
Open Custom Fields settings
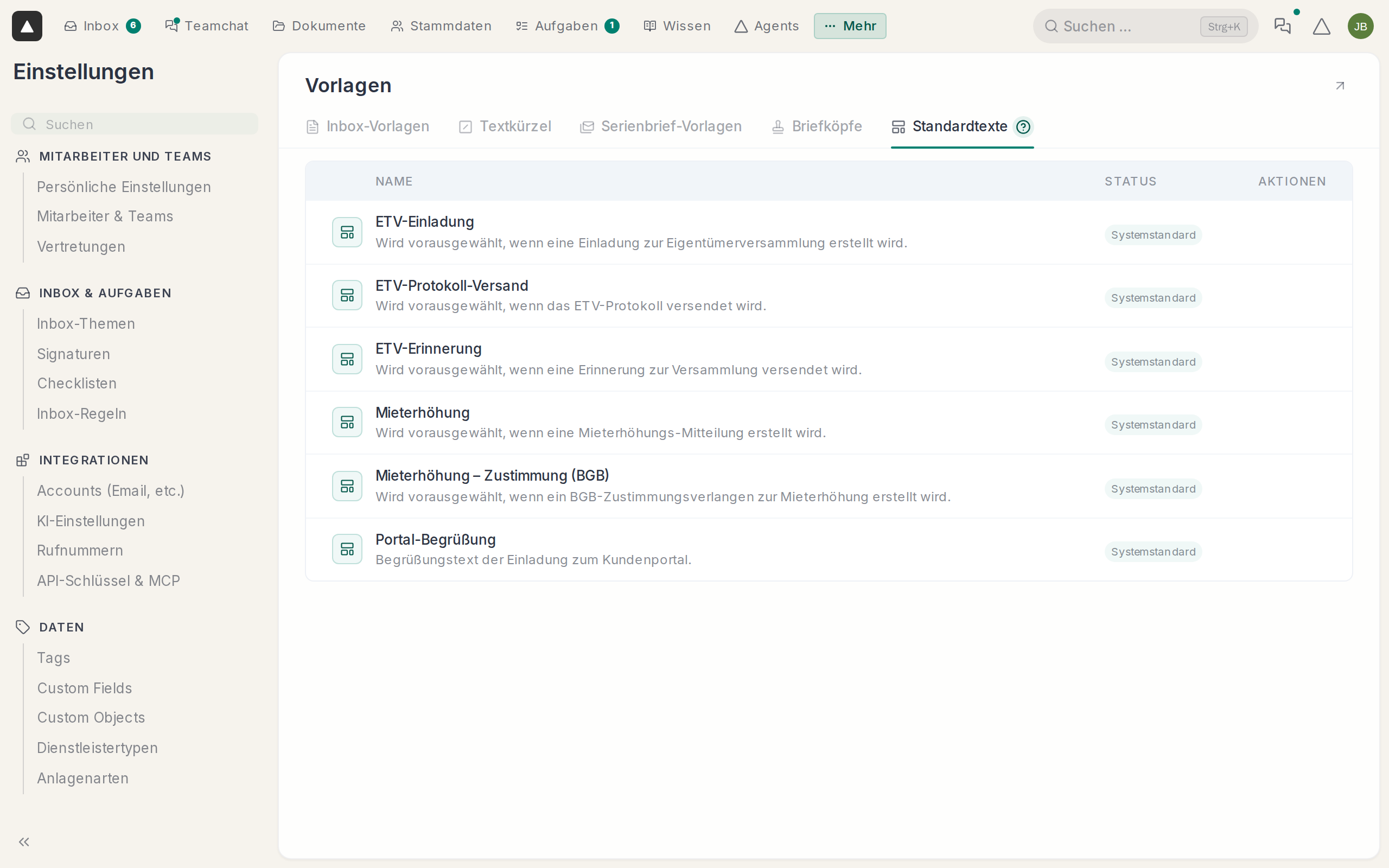coord(85,688)
